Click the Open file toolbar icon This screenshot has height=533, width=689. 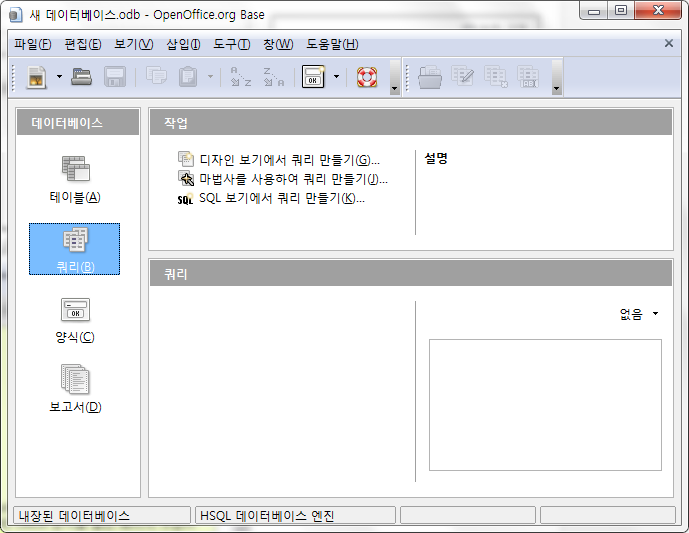81,77
